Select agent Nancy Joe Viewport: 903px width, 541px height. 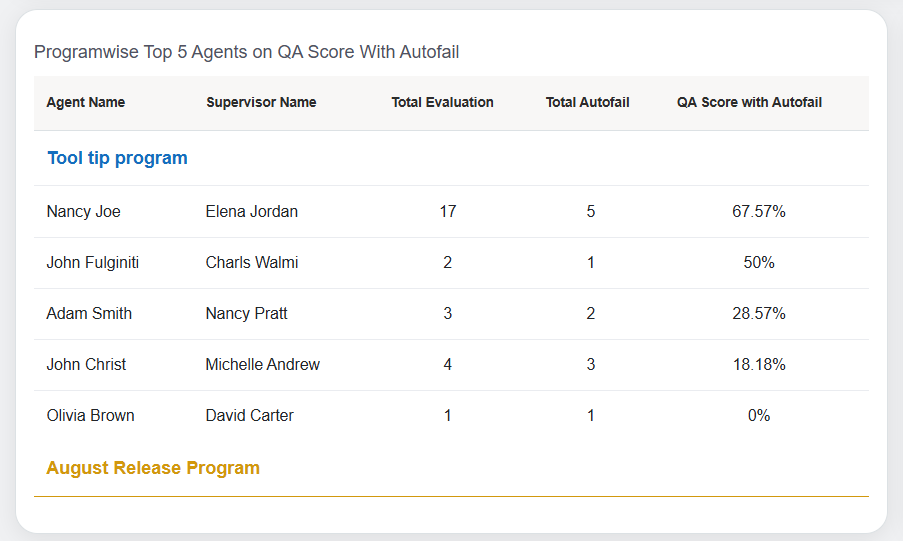pos(84,212)
